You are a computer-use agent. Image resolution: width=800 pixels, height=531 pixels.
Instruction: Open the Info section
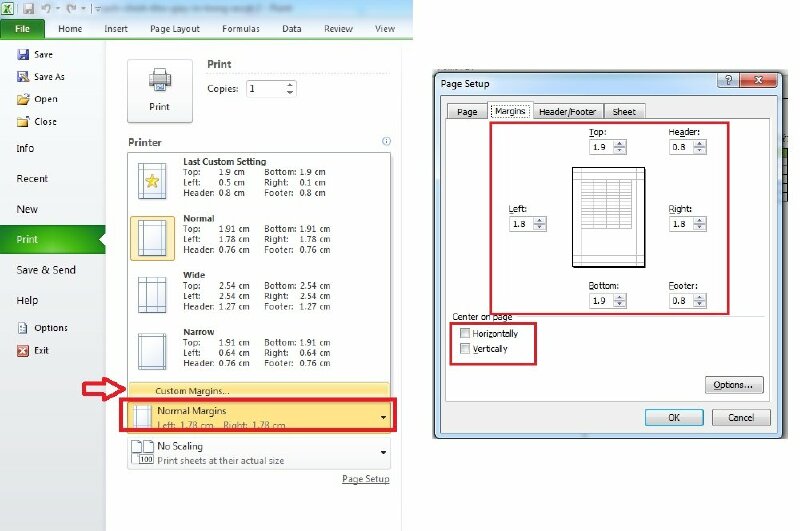tap(26, 148)
